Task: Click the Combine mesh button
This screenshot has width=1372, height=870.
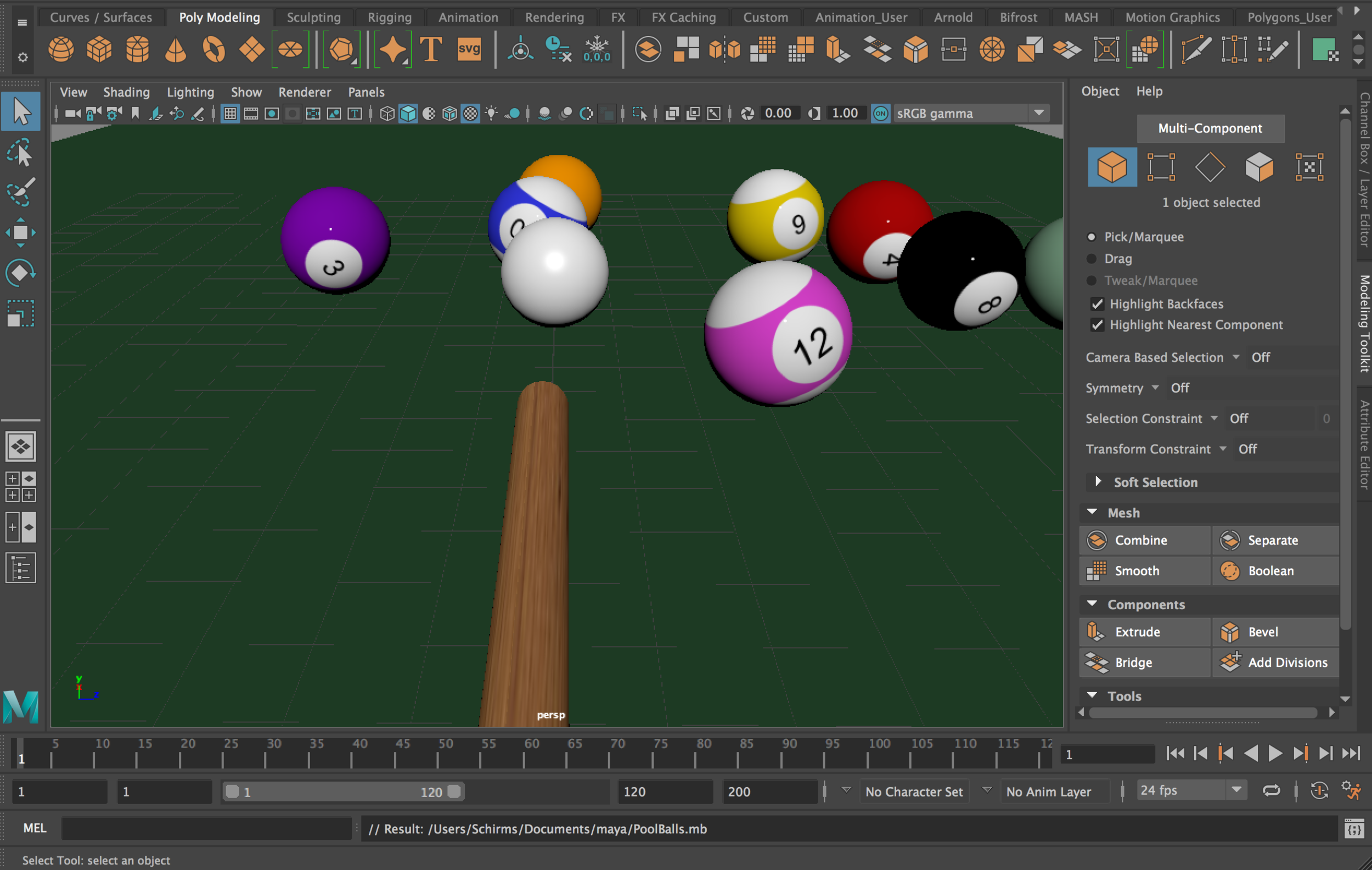Action: click(x=1144, y=540)
